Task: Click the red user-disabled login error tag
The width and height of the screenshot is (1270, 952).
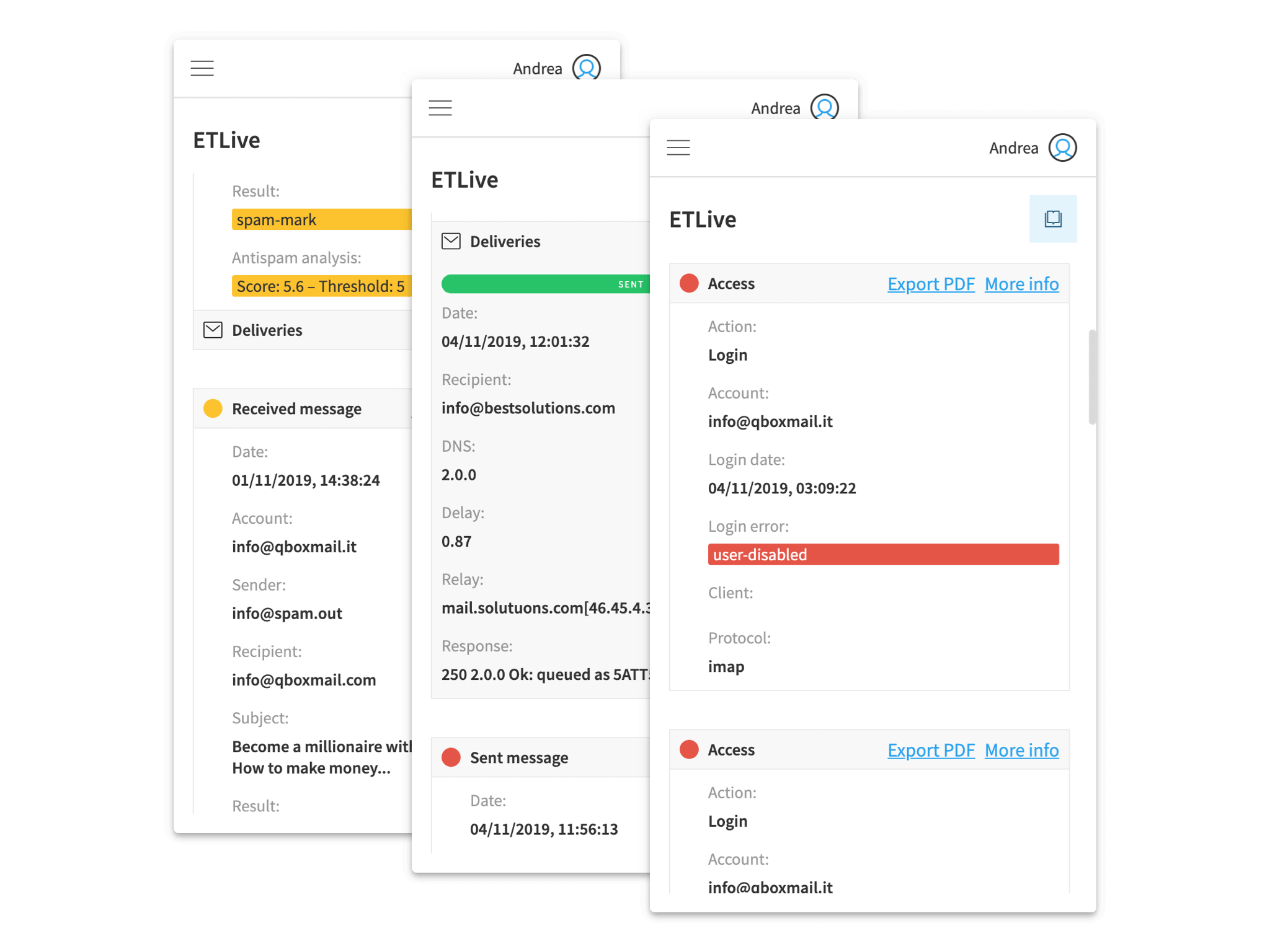Action: [883, 554]
